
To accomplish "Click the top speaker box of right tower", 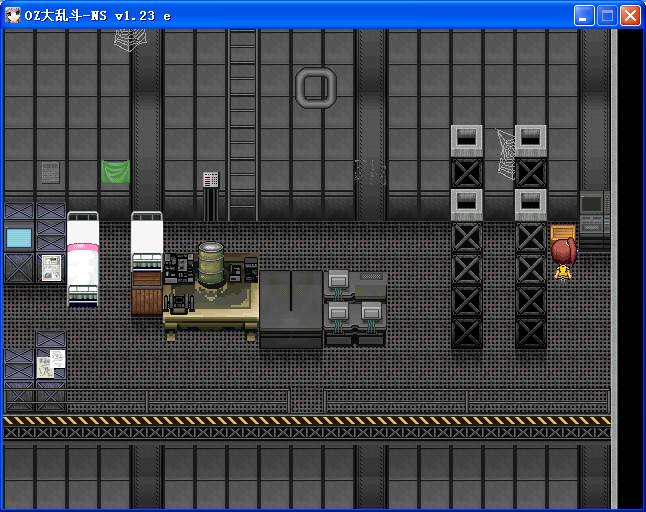I will point(531,140).
